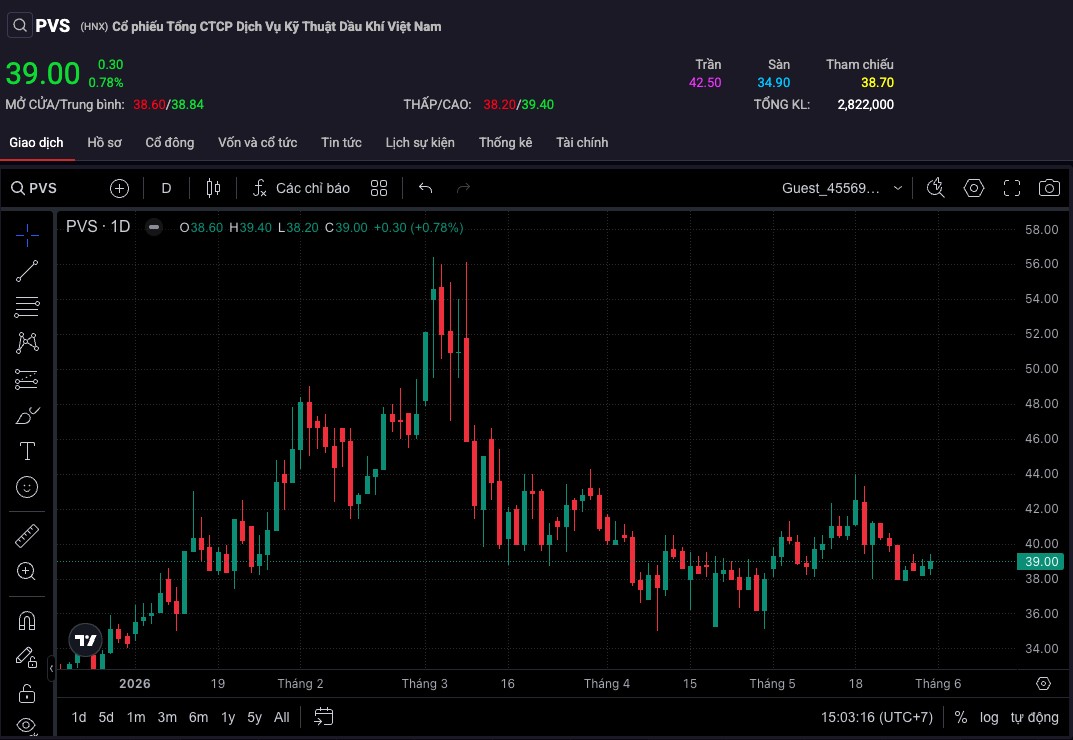The height and width of the screenshot is (740, 1073).
Task: Set chart range to 6m
Action: [x=198, y=717]
